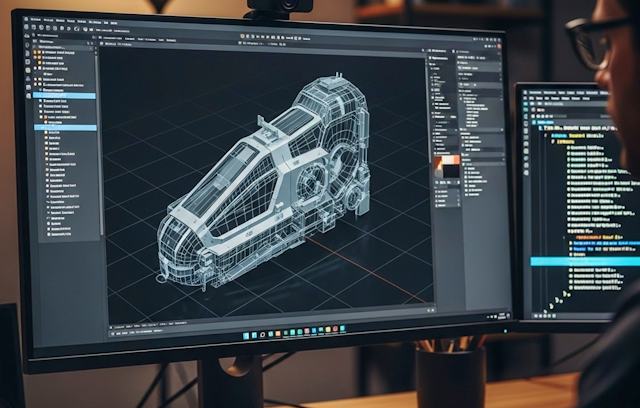
Task: Open the white circle icon on the taskbar
Action: coord(262,335)
